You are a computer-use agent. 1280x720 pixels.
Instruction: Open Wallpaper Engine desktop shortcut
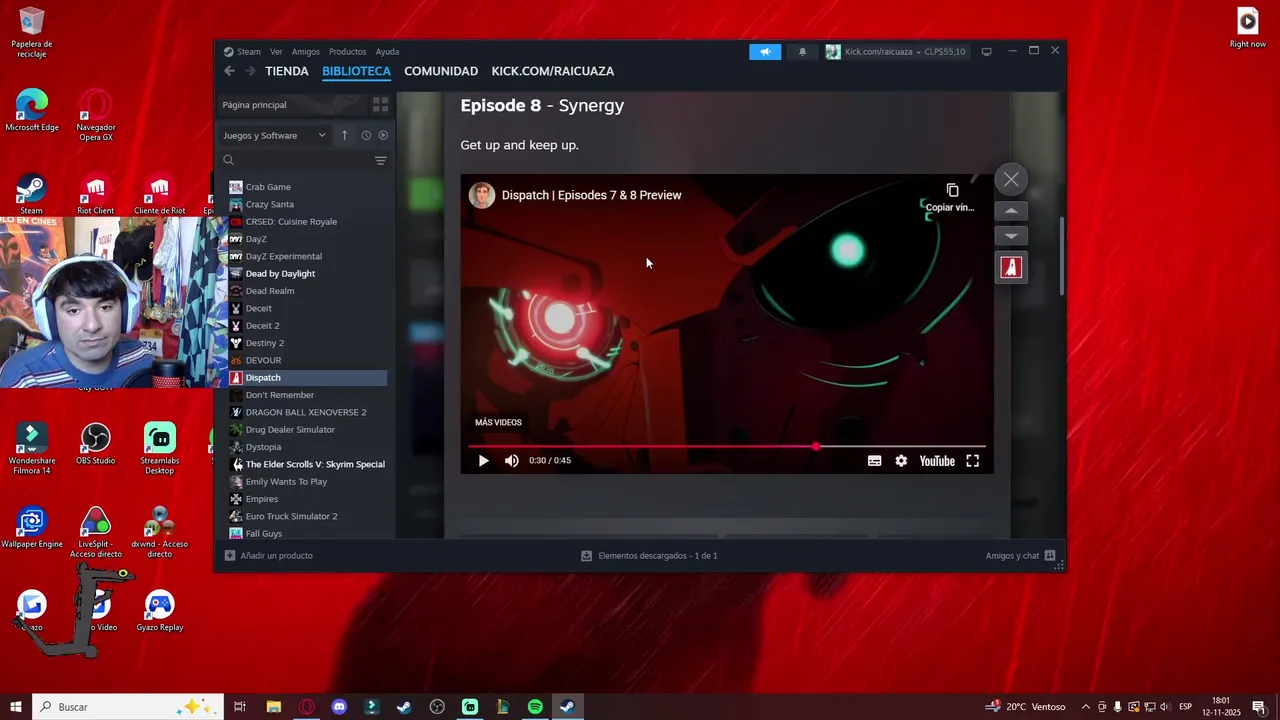click(32, 528)
